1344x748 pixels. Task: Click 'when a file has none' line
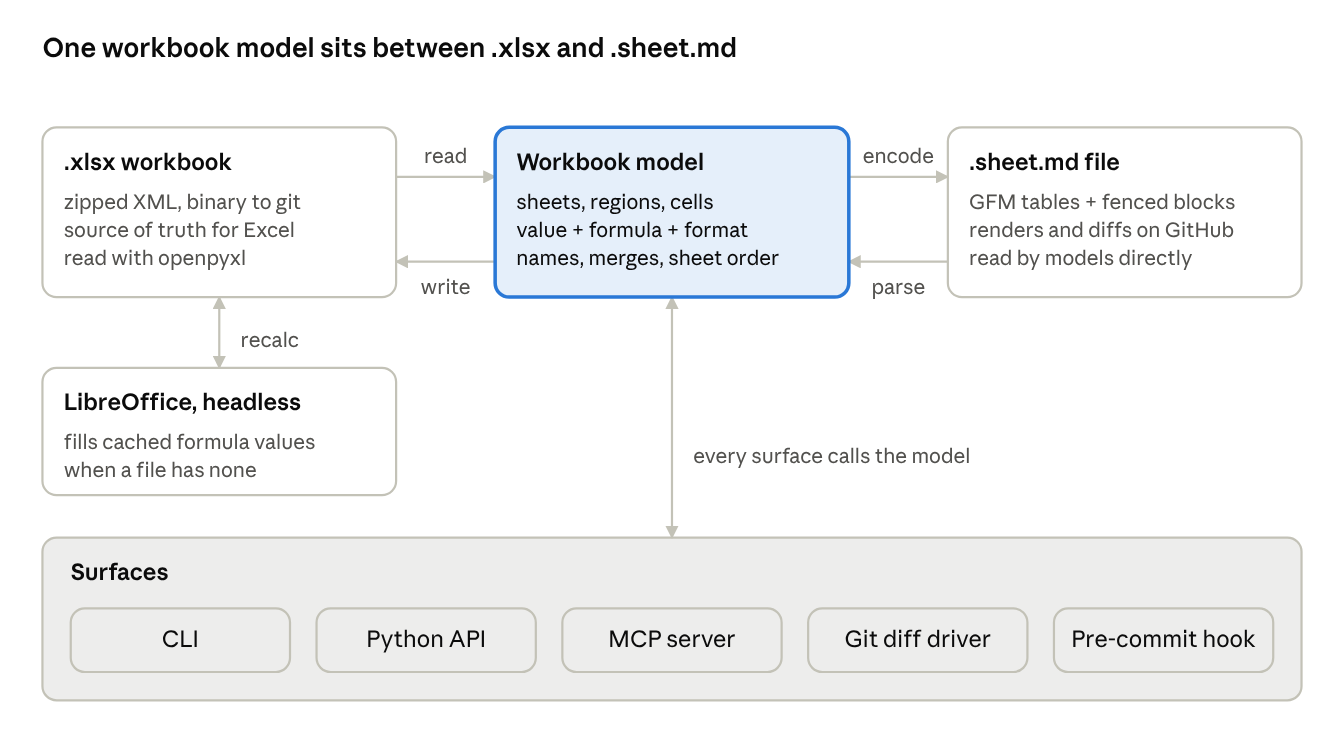(160, 470)
